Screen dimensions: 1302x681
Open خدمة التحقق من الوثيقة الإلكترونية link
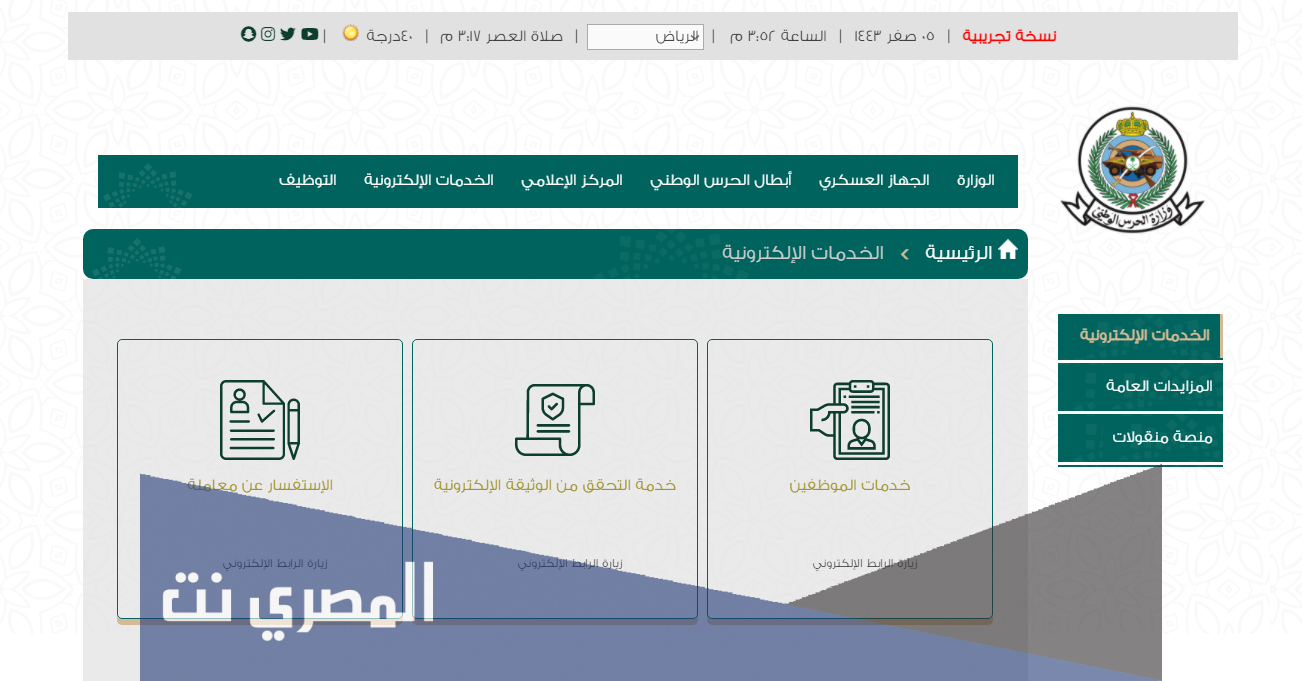pos(555,485)
